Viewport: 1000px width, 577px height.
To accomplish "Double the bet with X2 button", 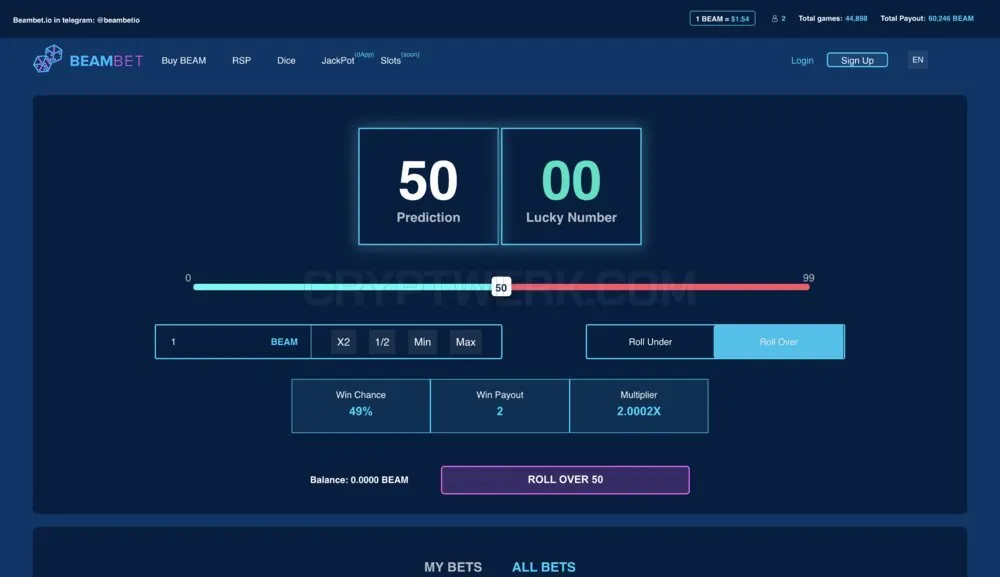I will [x=343, y=342].
